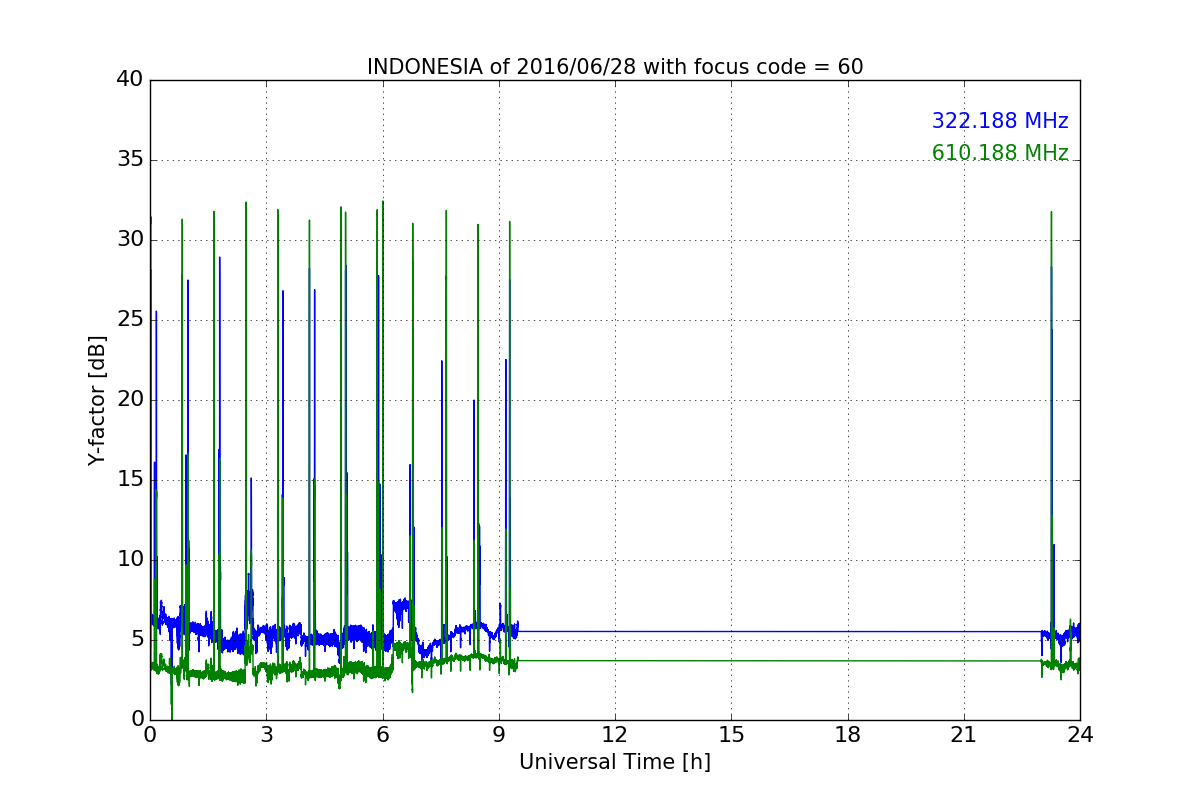Click x-axis tick label 21

964,735
